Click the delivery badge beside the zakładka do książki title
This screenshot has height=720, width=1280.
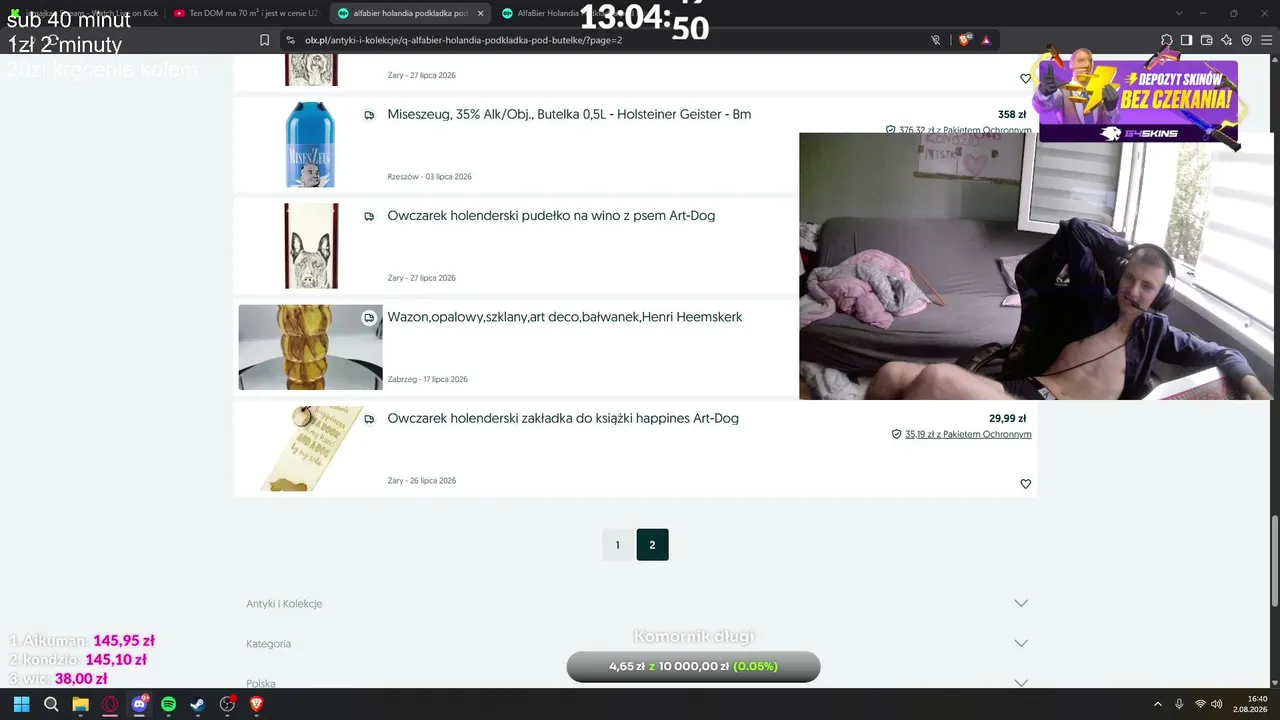click(x=369, y=419)
